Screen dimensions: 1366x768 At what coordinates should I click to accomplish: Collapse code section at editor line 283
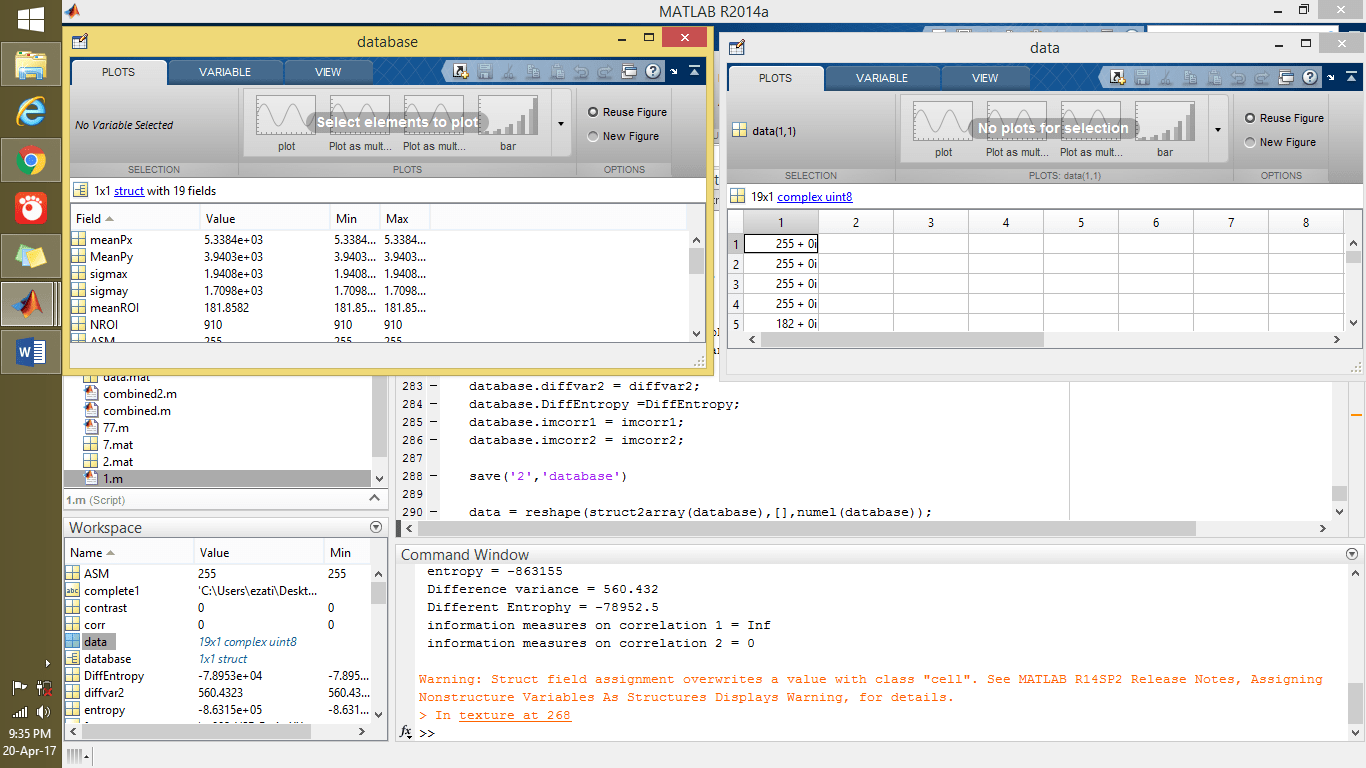pos(434,386)
